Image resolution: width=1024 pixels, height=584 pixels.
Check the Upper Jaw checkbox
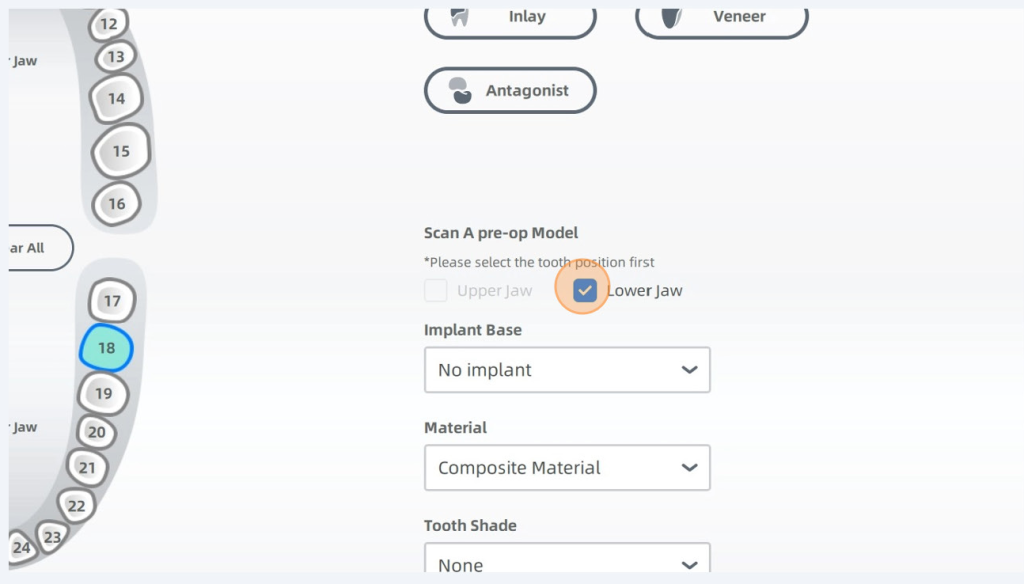coord(435,291)
